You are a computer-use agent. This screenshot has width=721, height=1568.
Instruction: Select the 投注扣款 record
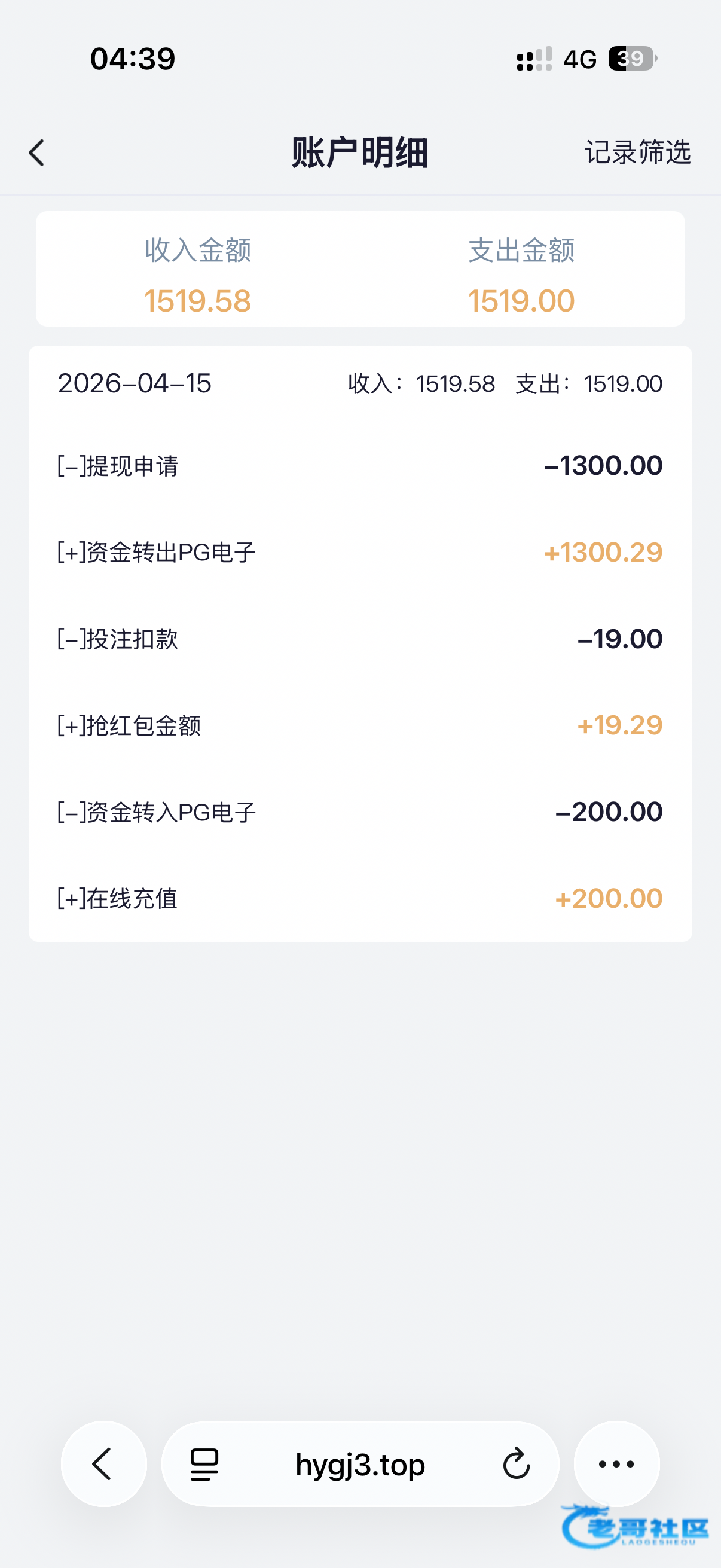coord(360,639)
